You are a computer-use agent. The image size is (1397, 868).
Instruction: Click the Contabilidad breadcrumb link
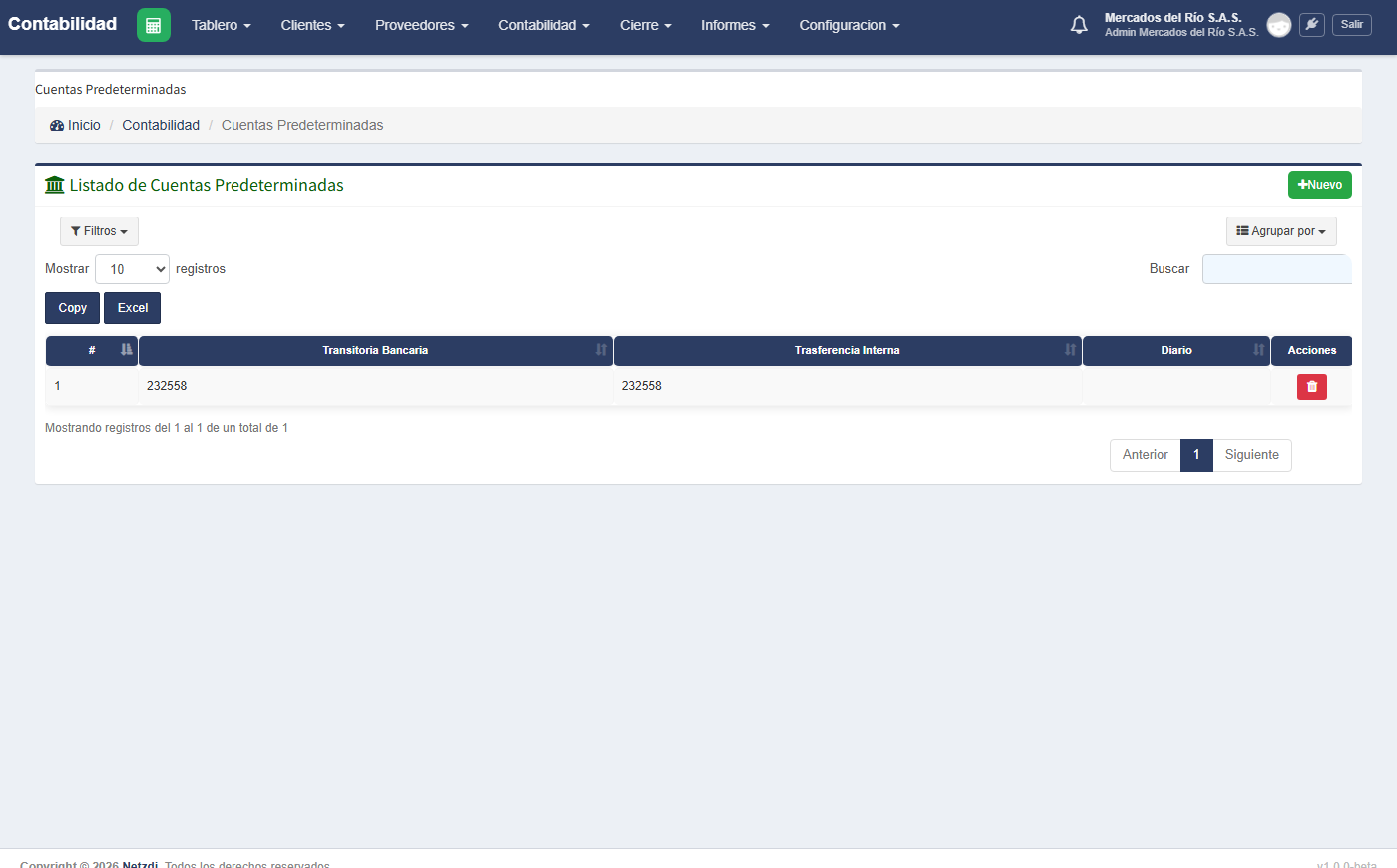point(161,125)
